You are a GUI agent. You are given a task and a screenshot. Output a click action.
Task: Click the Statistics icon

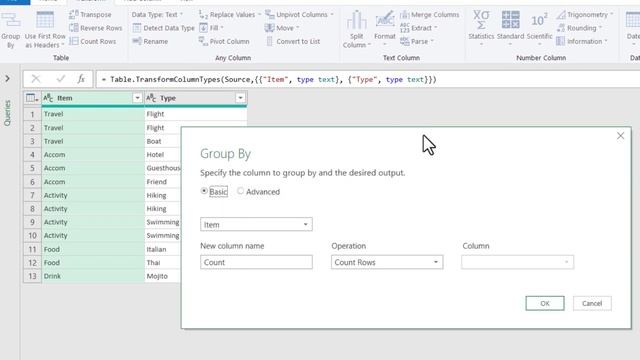pyautogui.click(x=481, y=20)
